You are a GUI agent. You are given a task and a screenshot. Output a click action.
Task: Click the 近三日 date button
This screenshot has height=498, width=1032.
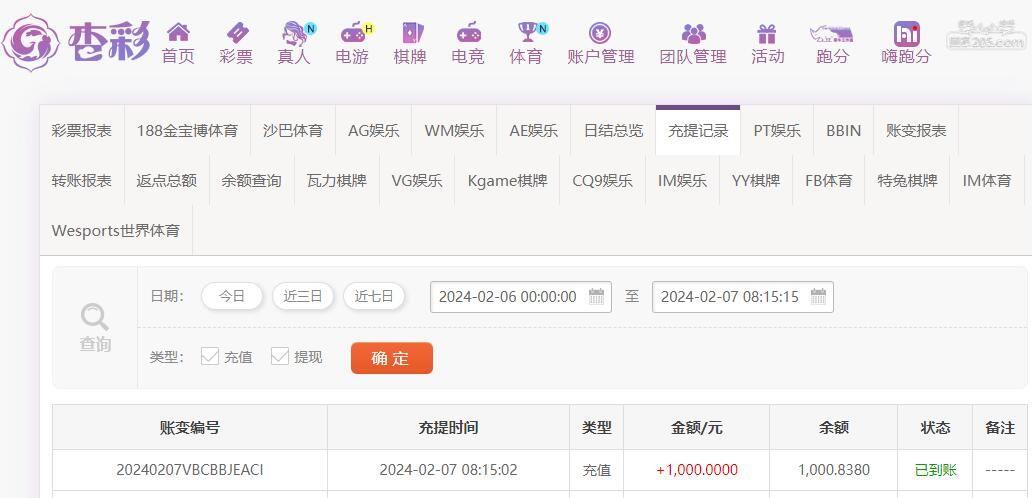coord(303,296)
